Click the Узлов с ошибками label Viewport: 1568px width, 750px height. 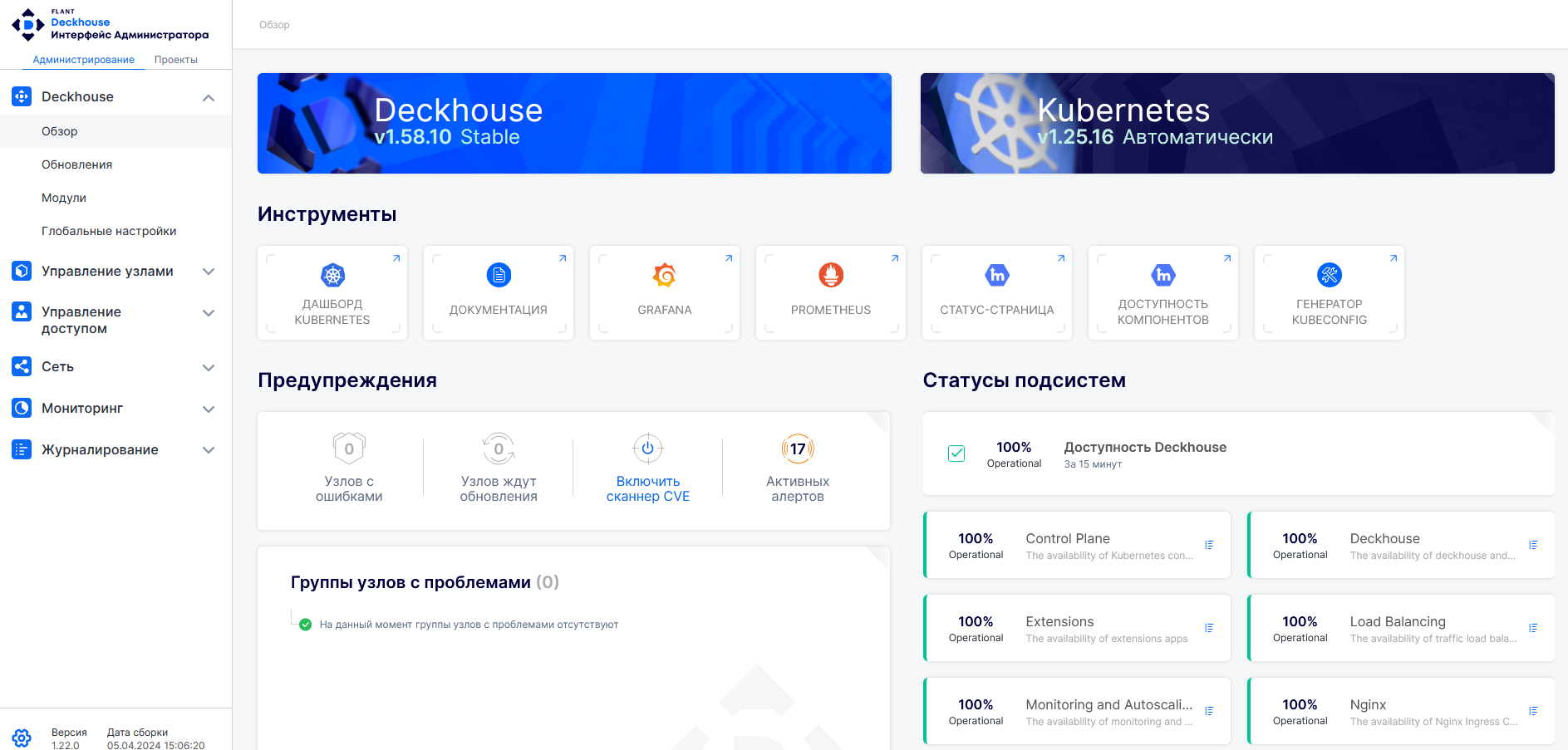tap(349, 488)
